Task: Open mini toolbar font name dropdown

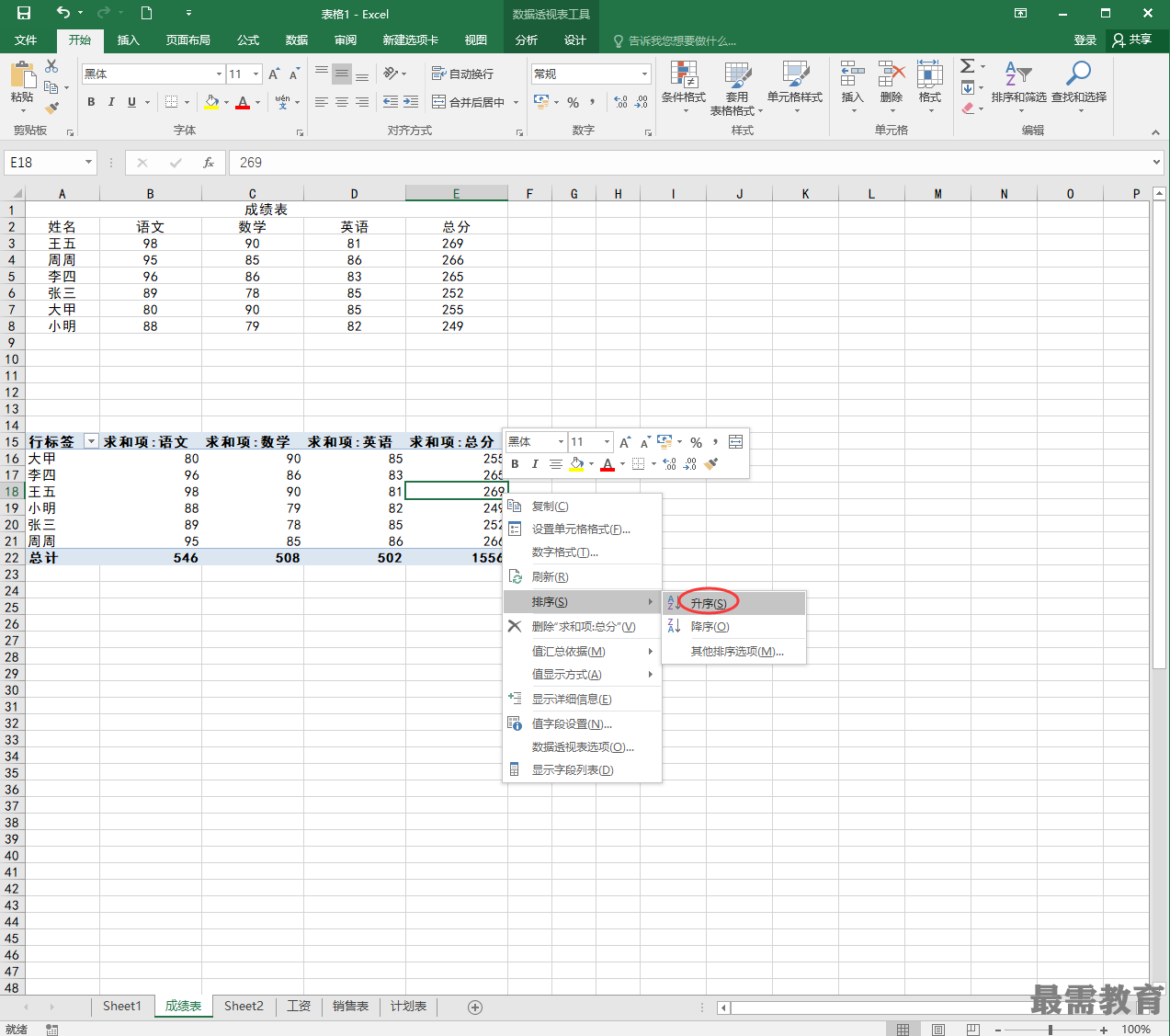Action: point(561,442)
